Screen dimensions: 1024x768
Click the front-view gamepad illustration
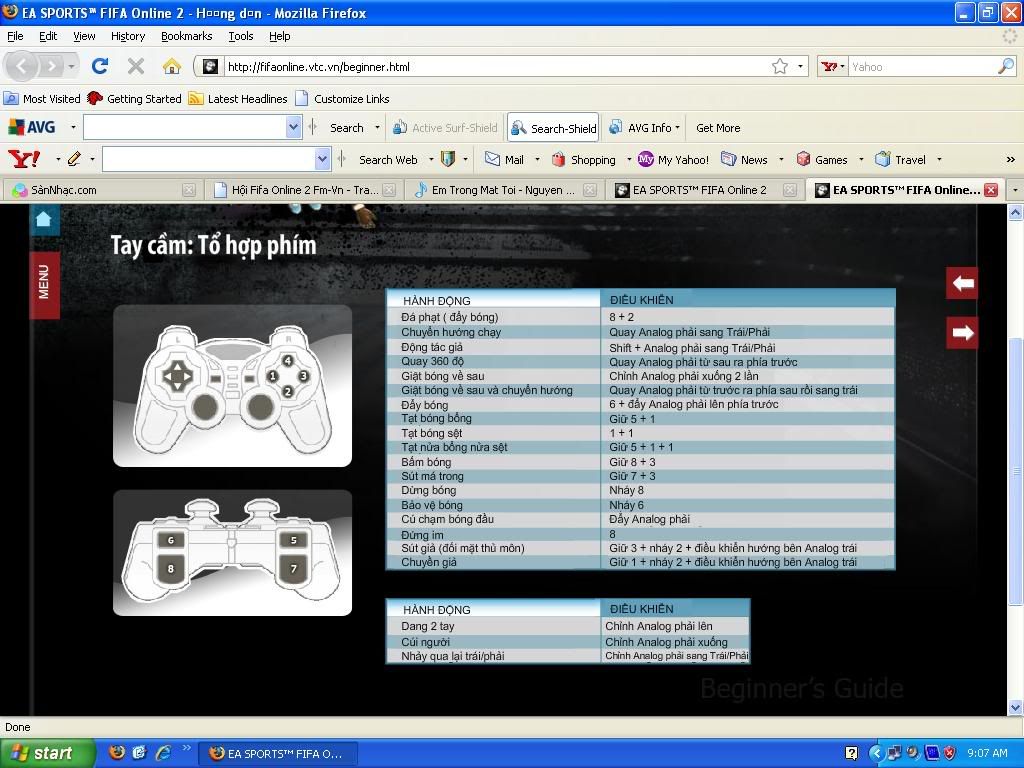(232, 385)
